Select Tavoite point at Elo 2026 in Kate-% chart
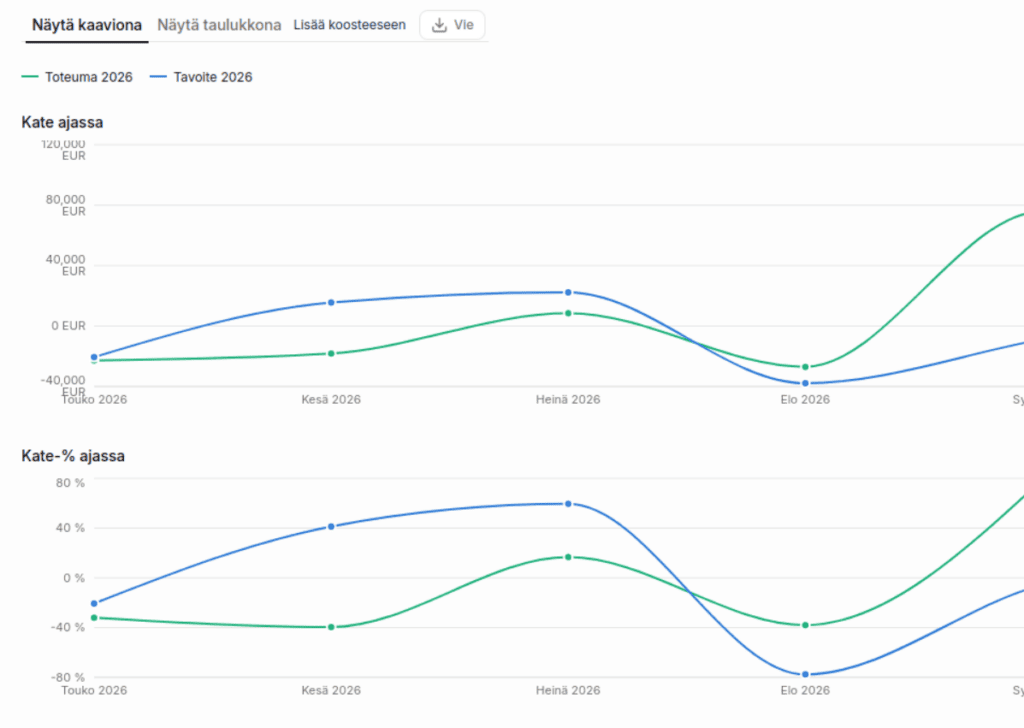The height and width of the screenshot is (728, 1024). tap(805, 674)
